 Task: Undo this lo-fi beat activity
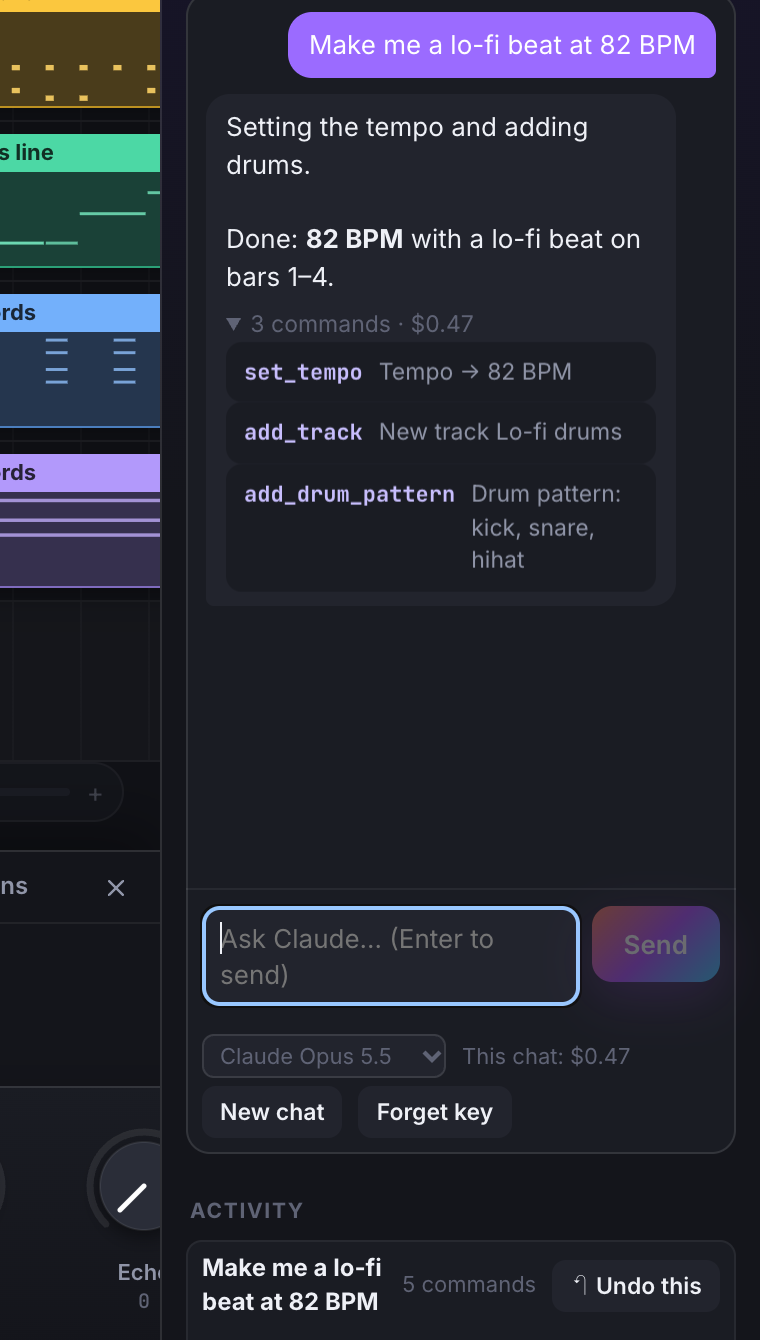(636, 1286)
